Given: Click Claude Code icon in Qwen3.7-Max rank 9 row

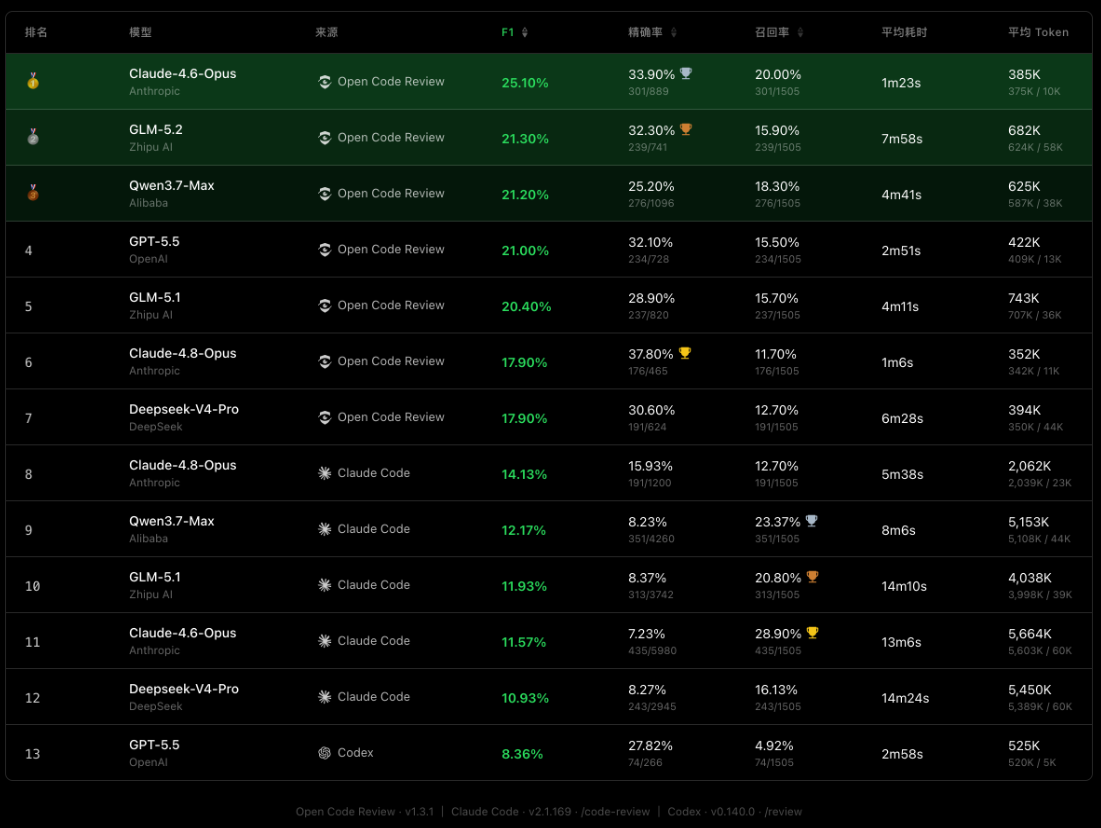Looking at the screenshot, I should click(x=324, y=529).
